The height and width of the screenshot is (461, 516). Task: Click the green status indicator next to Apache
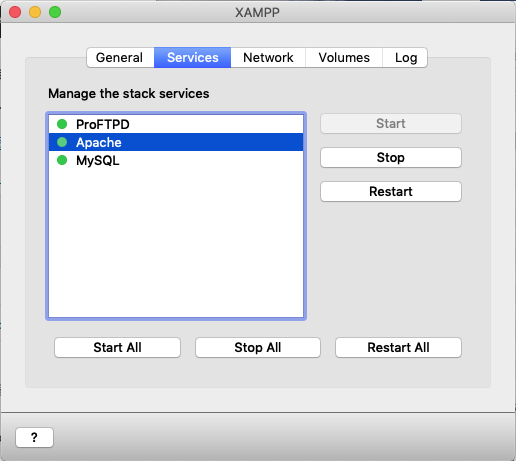[62, 142]
